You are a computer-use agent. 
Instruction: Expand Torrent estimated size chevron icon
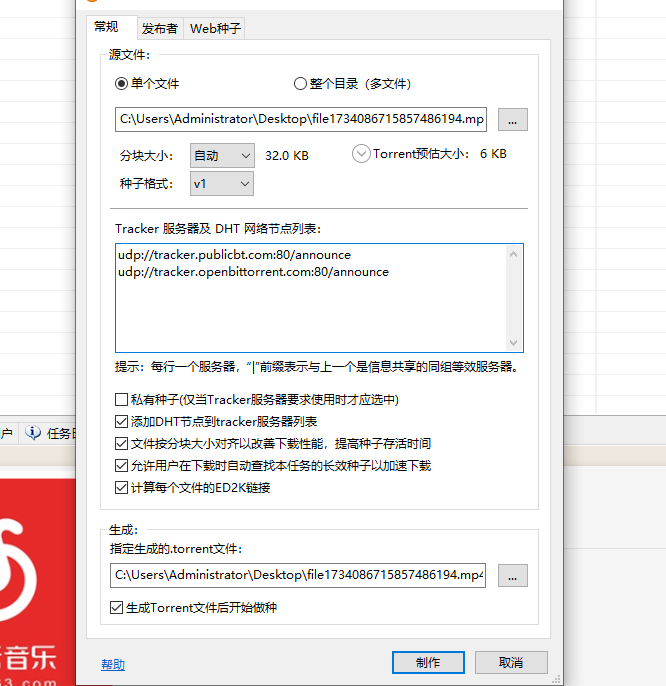tap(361, 154)
